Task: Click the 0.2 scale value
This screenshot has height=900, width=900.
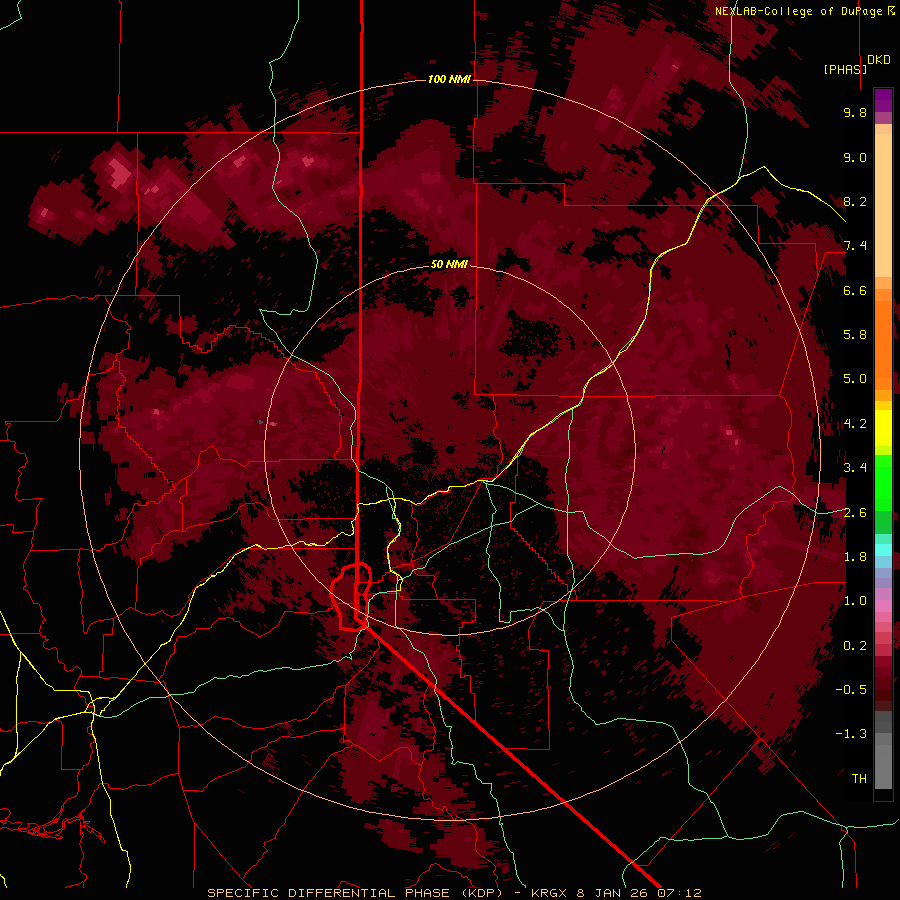Action: pyautogui.click(x=855, y=646)
